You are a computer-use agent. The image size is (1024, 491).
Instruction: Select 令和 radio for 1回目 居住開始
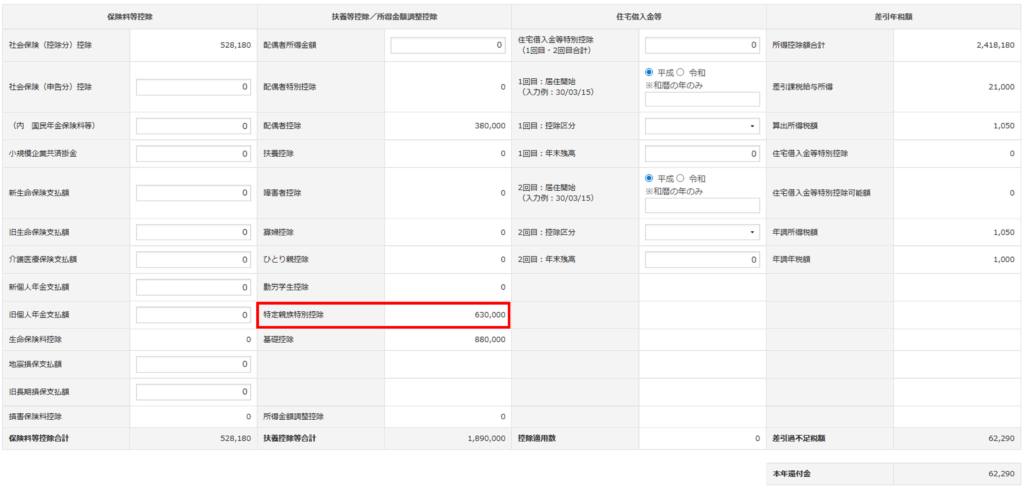682,73
